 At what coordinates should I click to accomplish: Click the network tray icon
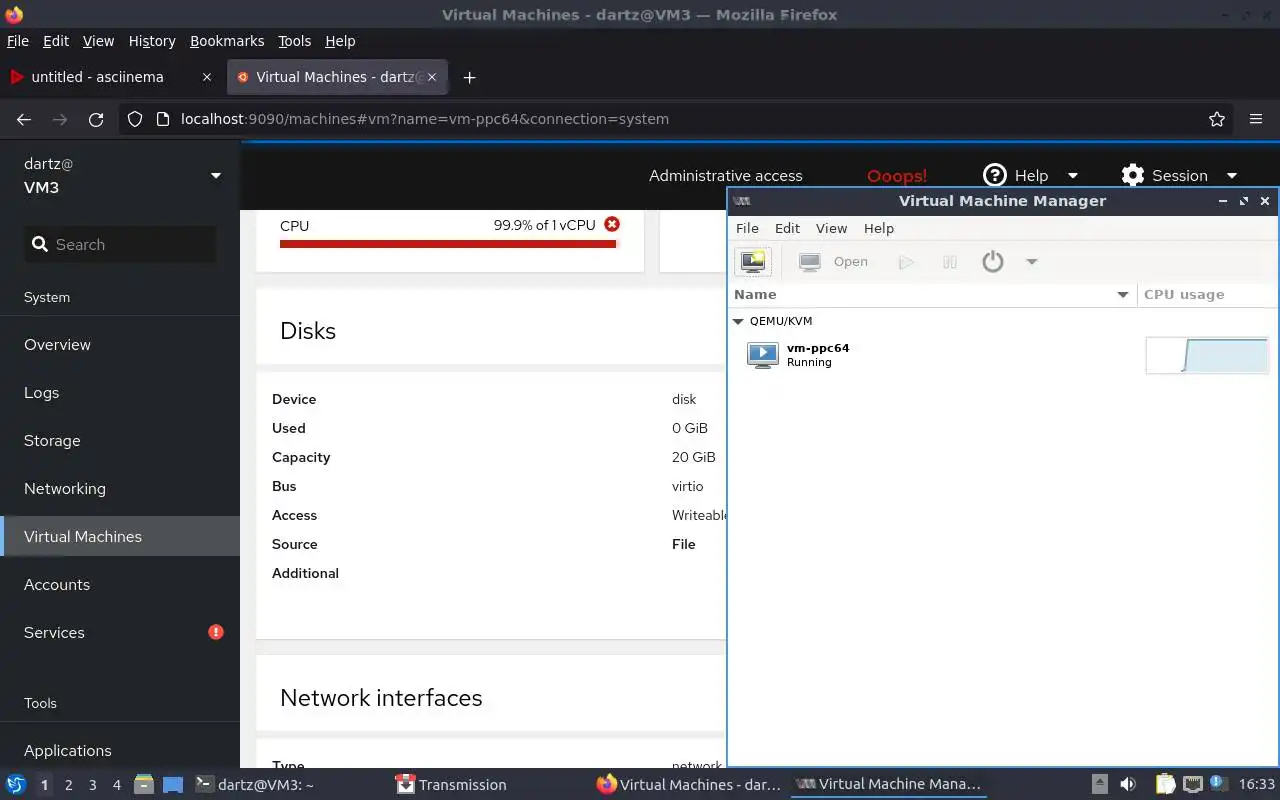point(1192,785)
